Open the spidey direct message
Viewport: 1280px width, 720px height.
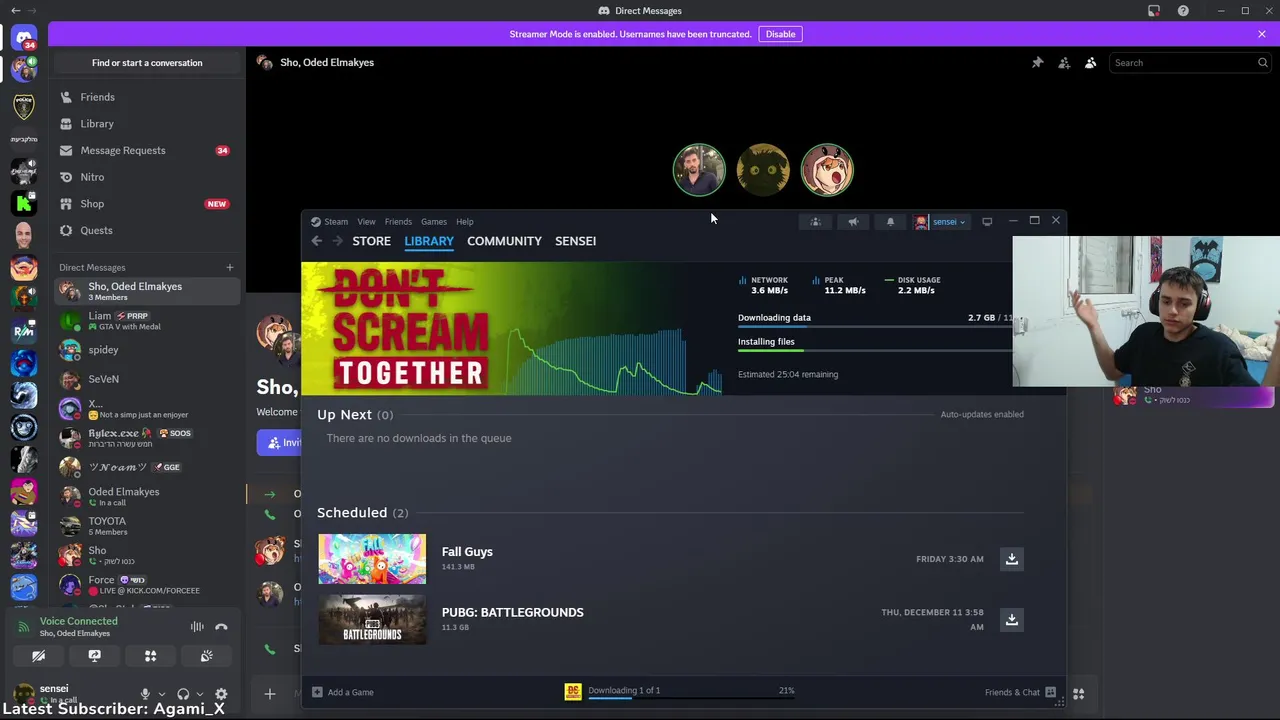click(x=147, y=350)
